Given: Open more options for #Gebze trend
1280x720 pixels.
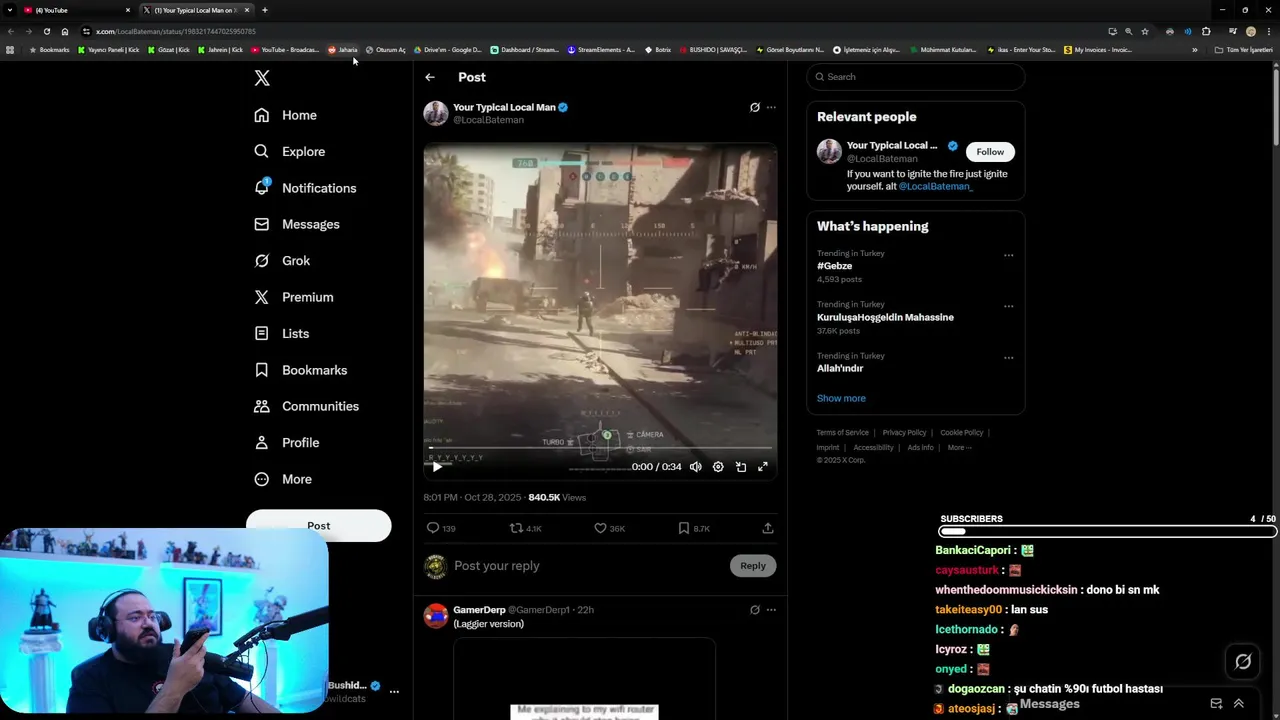Looking at the screenshot, I should (1008, 255).
